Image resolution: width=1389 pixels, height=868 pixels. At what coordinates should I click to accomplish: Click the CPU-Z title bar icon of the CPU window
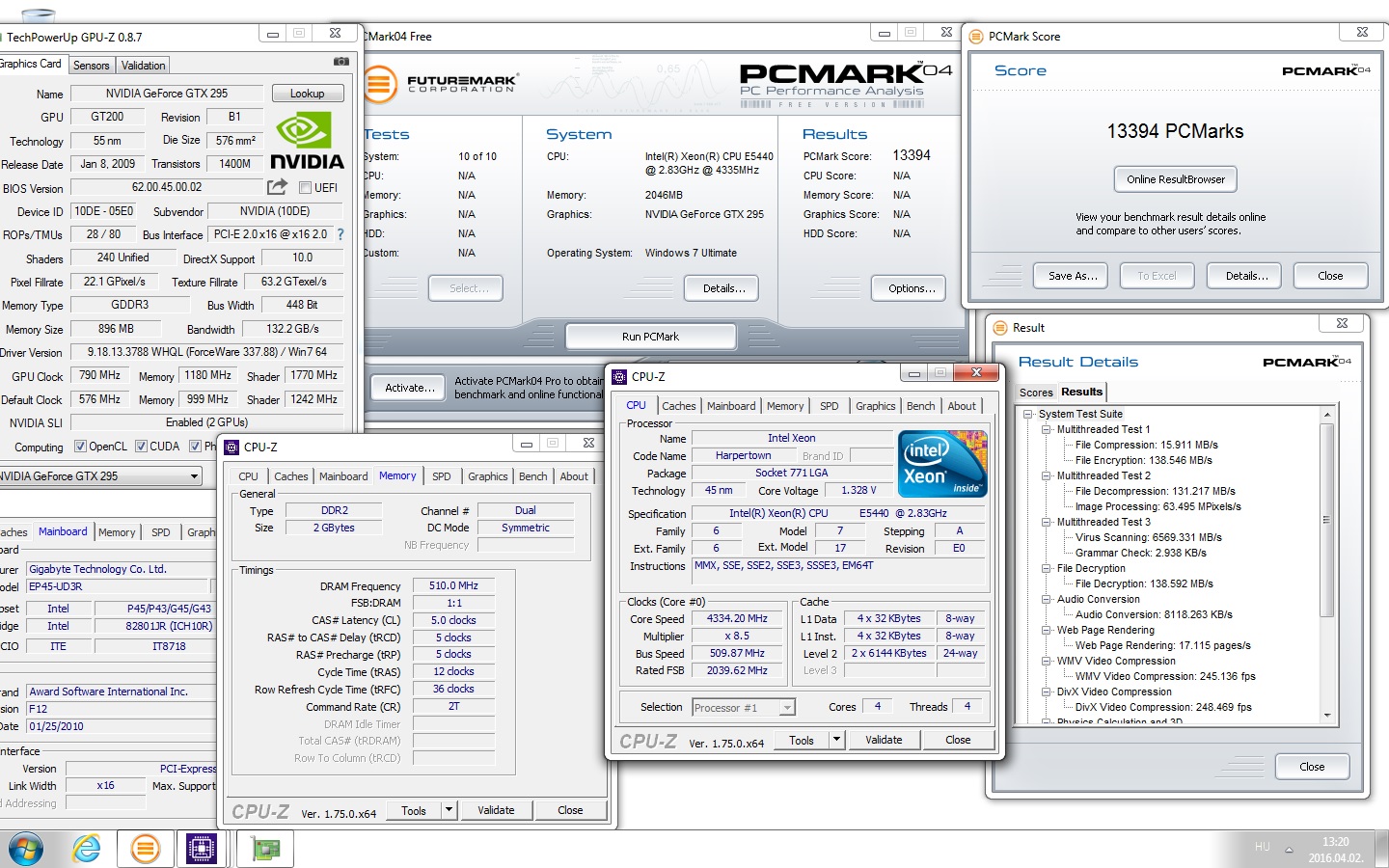click(619, 377)
